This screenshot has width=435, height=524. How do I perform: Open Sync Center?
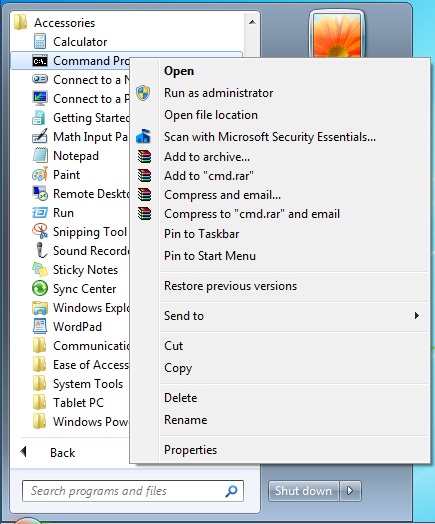[x=84, y=289]
